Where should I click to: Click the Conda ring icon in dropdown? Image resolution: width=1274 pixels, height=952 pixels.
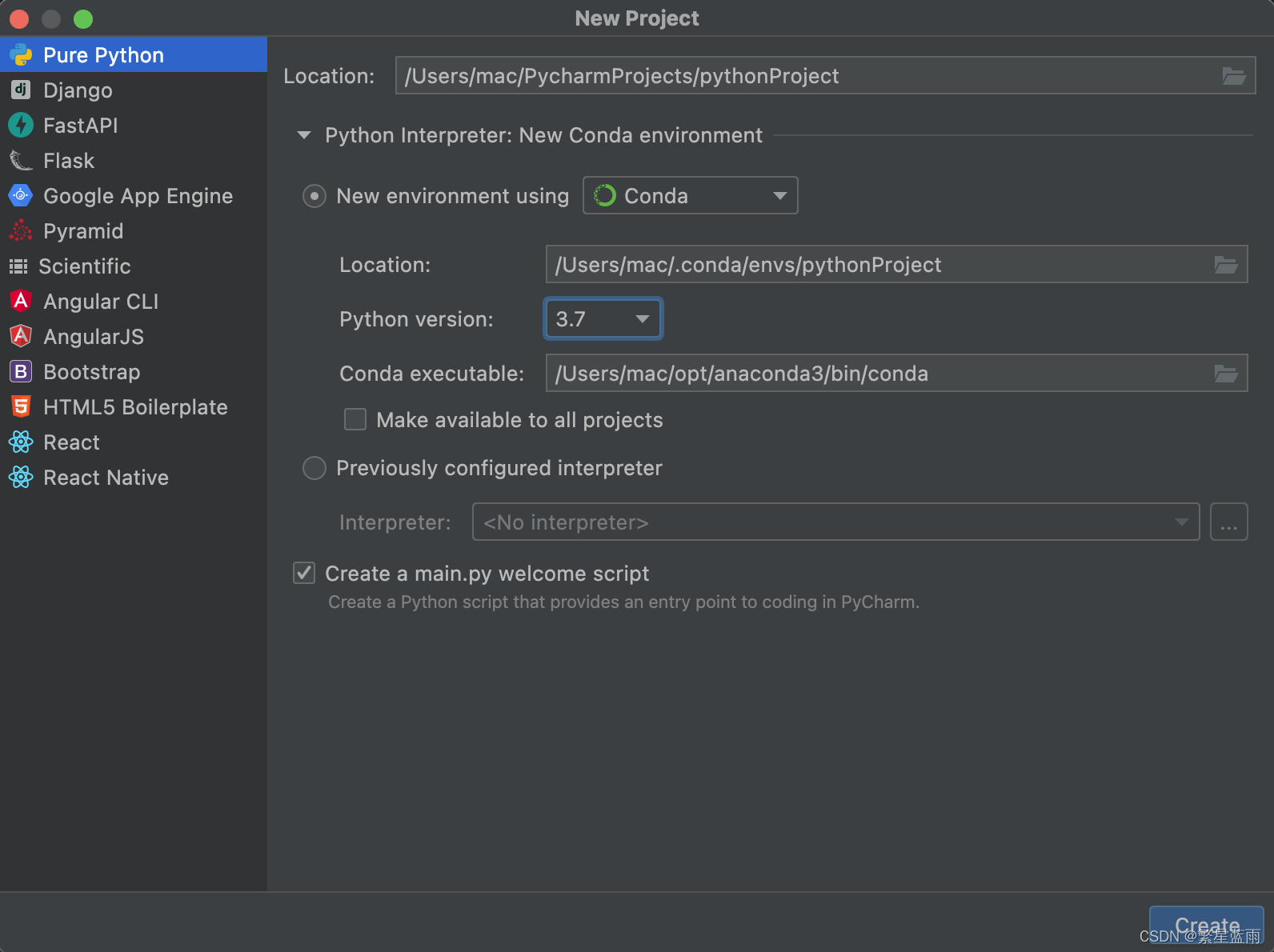point(605,195)
